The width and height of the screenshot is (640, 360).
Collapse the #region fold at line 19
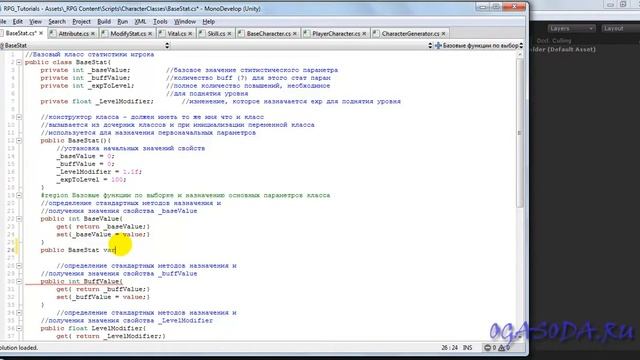coord(19,195)
